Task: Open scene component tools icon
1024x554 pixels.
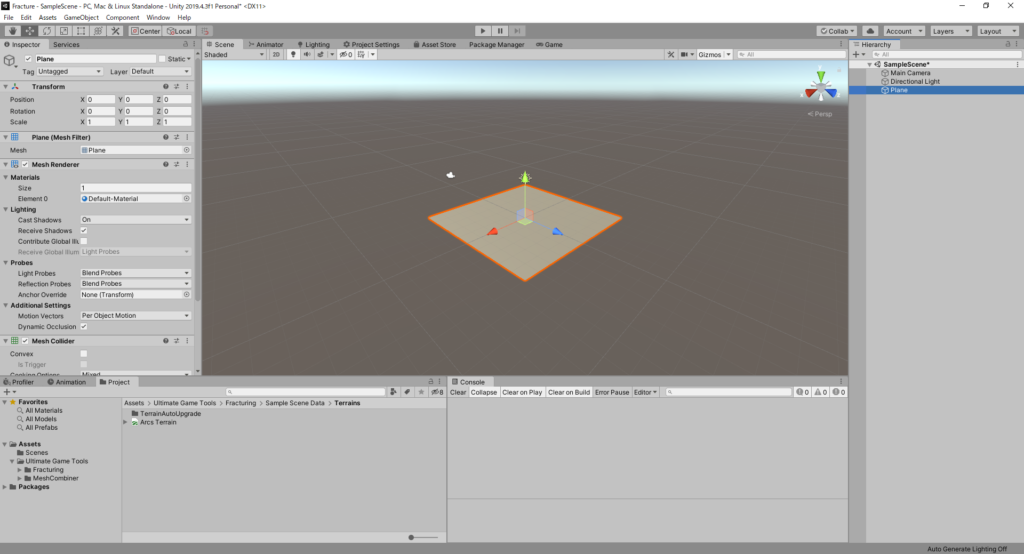Action: click(671, 55)
